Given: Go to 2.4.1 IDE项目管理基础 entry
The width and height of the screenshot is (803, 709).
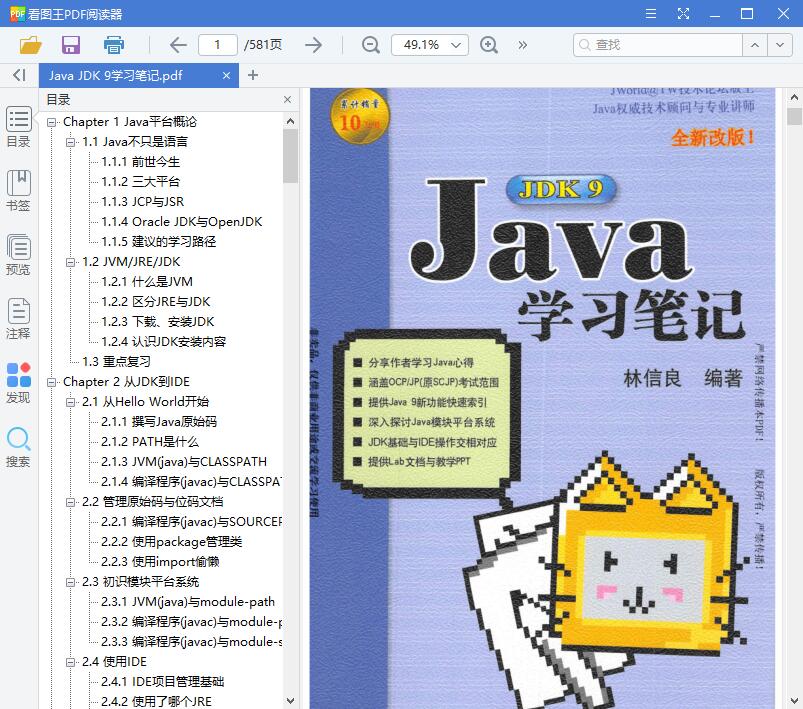Looking at the screenshot, I should click(162, 681).
